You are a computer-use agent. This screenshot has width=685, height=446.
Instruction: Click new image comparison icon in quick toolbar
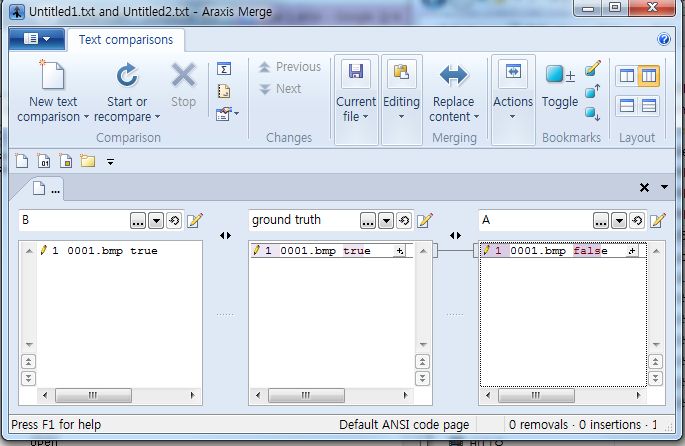(x=66, y=161)
